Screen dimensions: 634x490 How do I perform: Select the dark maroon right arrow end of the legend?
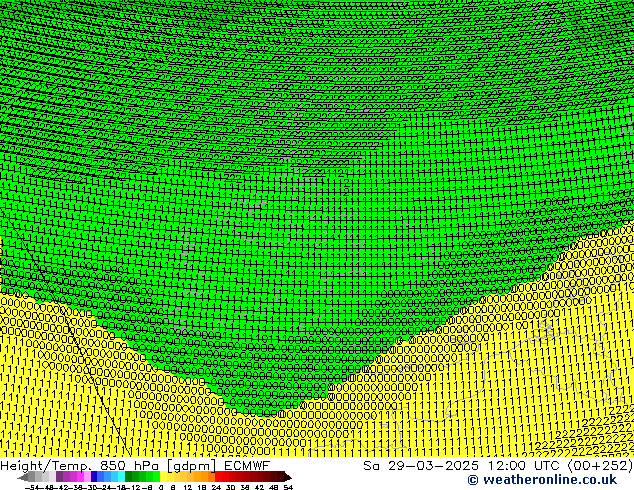click(288, 477)
